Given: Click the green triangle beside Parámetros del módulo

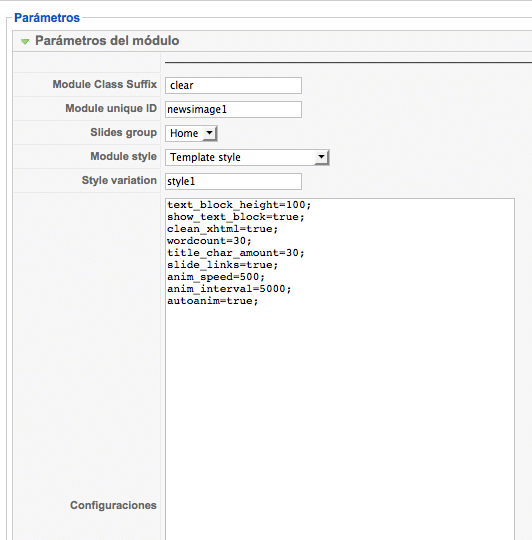Looking at the screenshot, I should coord(25,42).
